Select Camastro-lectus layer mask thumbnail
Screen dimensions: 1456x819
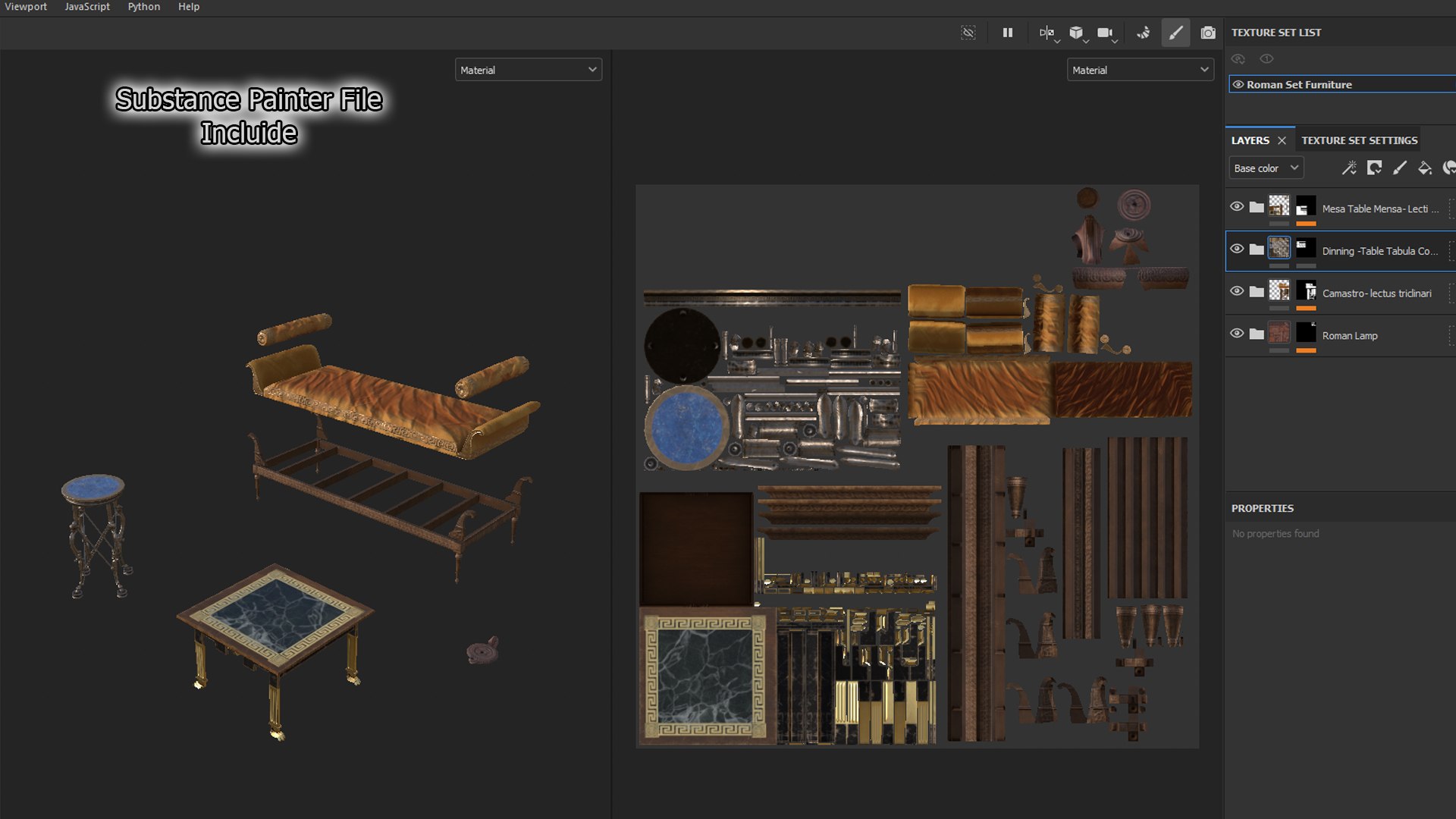point(1306,290)
